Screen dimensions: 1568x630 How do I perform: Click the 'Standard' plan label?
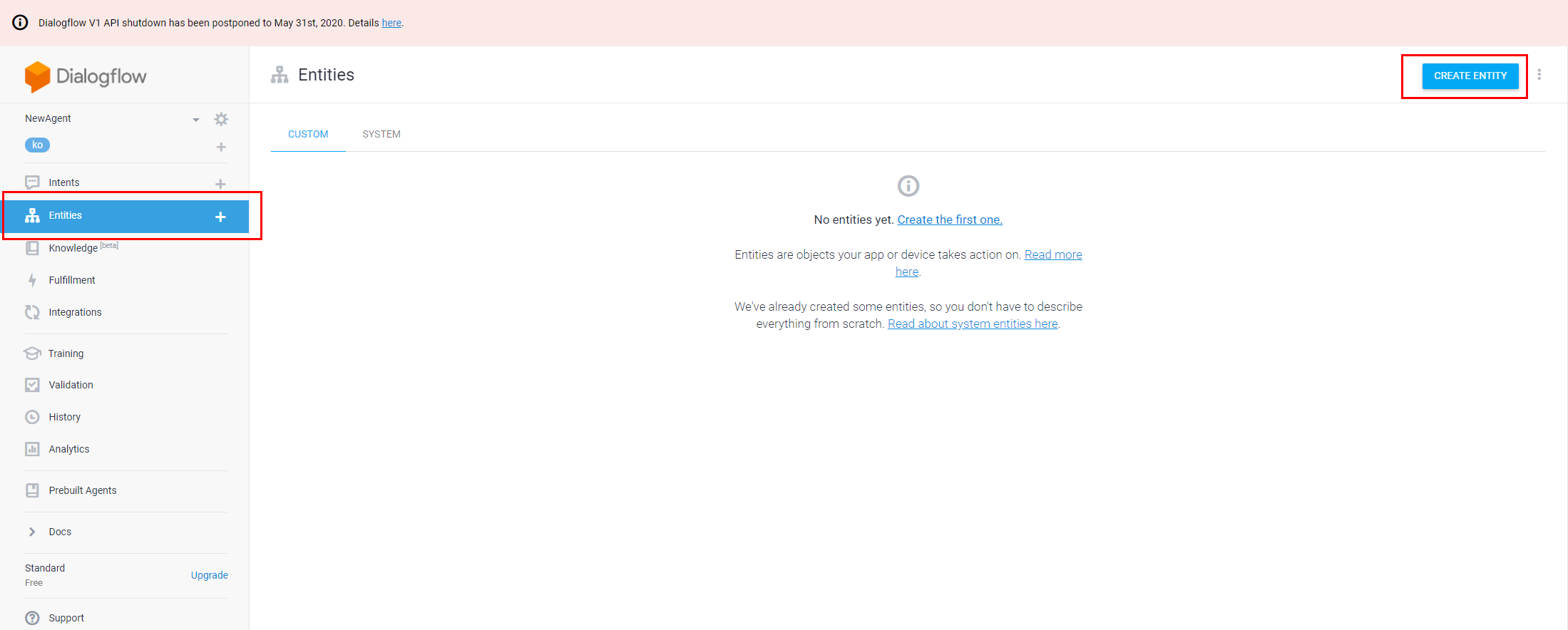point(45,568)
